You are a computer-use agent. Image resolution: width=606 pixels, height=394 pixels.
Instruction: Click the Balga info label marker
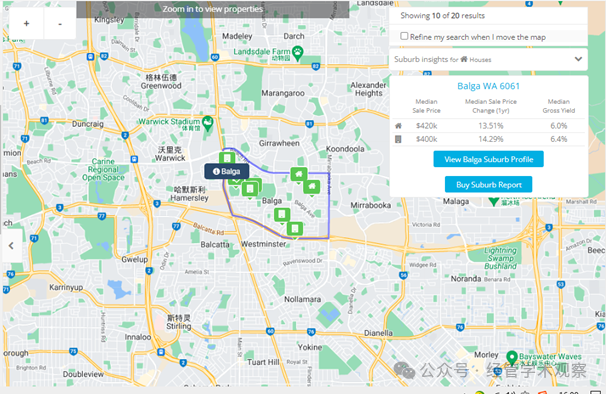(x=226, y=171)
